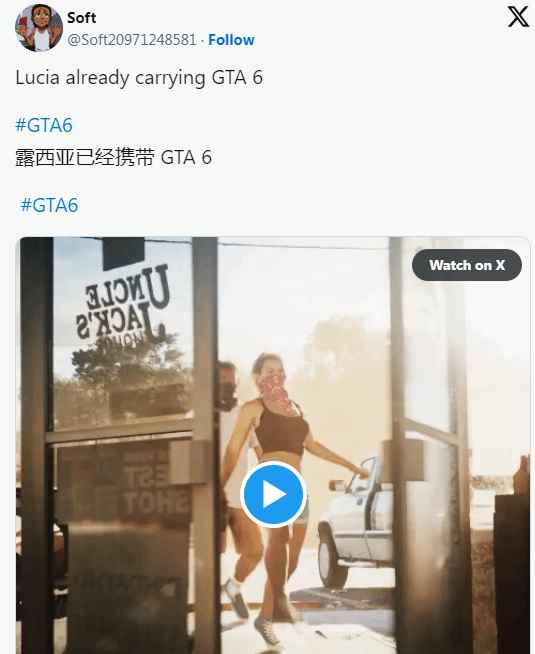
Task: Click the woman's black crop top
Action: tap(281, 430)
